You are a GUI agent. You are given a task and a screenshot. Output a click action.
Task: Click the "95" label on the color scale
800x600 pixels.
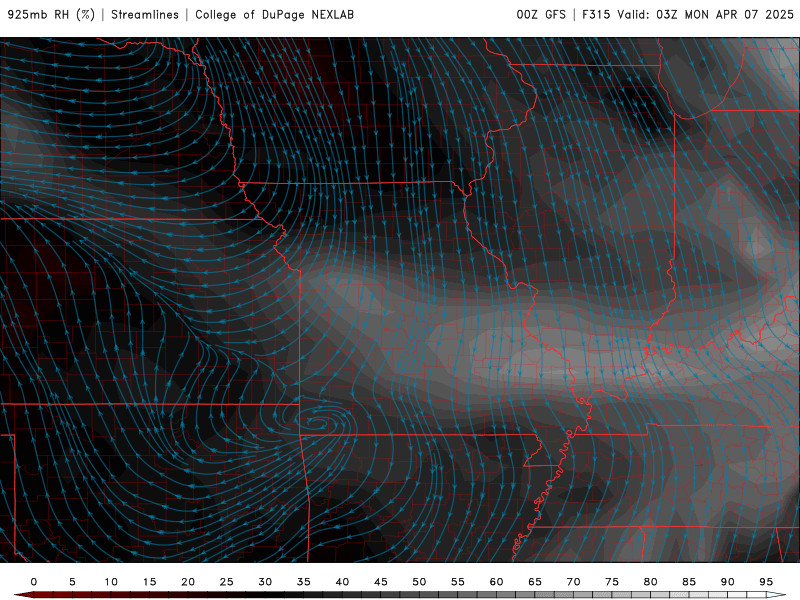766,582
